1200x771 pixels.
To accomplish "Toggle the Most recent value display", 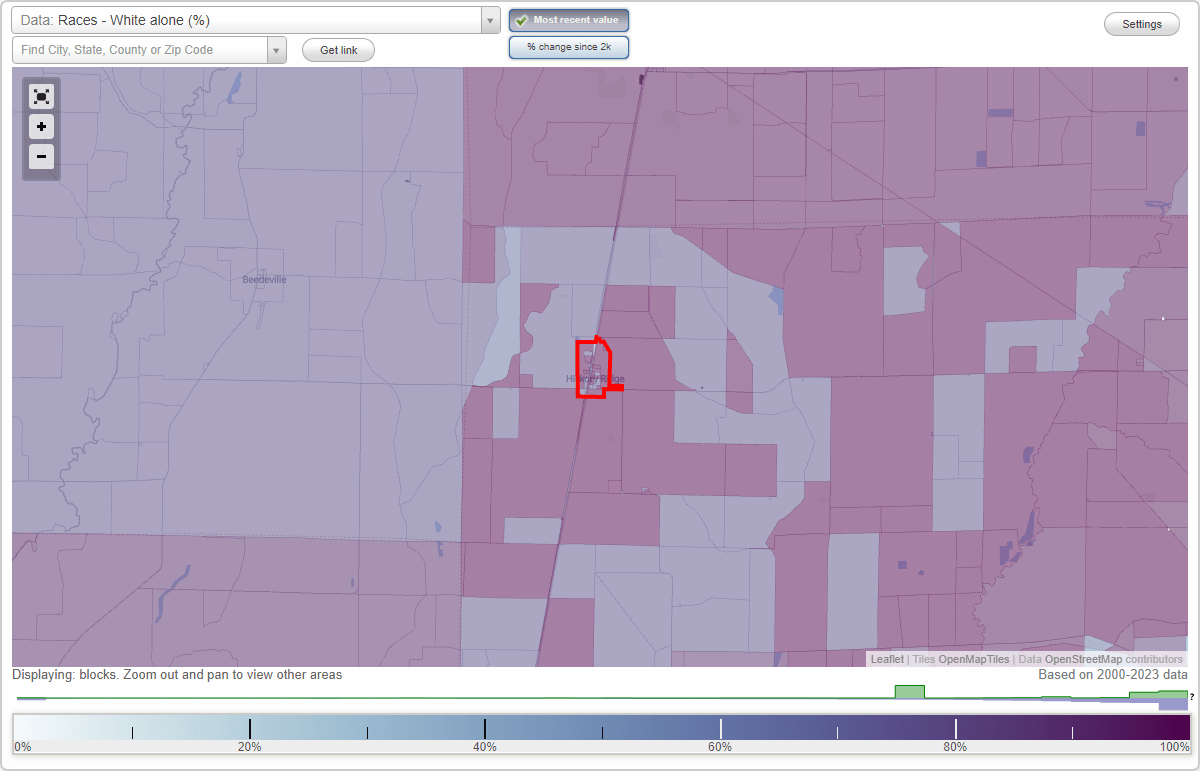I will tap(568, 19).
